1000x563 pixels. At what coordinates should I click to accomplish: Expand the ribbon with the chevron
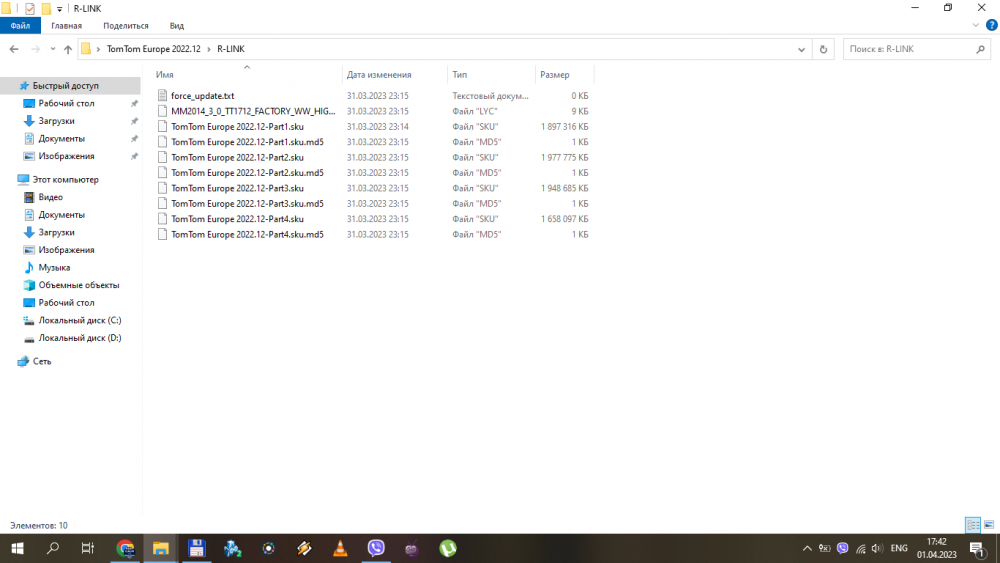click(x=975, y=26)
